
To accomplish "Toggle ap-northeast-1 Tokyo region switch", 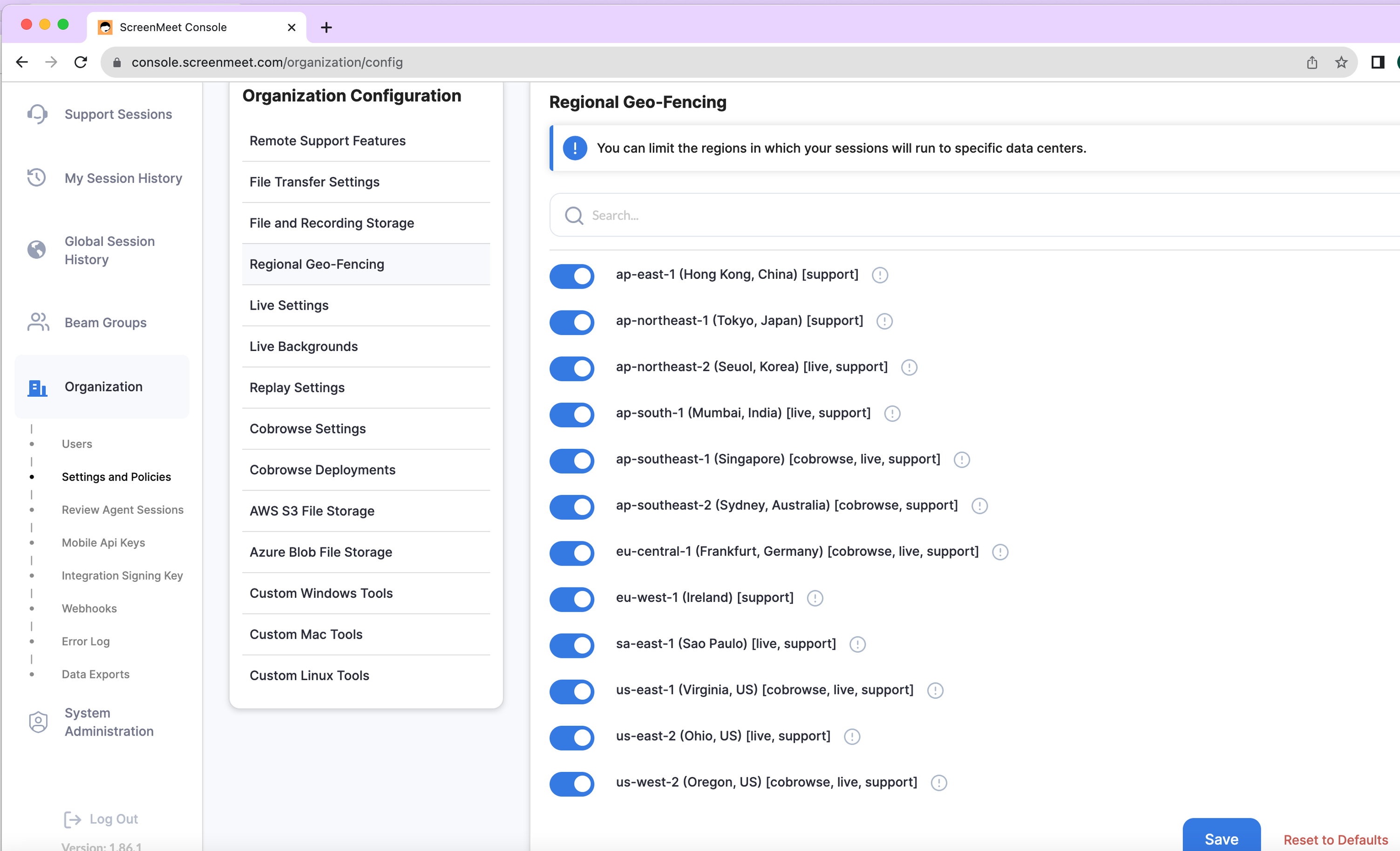I will point(571,322).
